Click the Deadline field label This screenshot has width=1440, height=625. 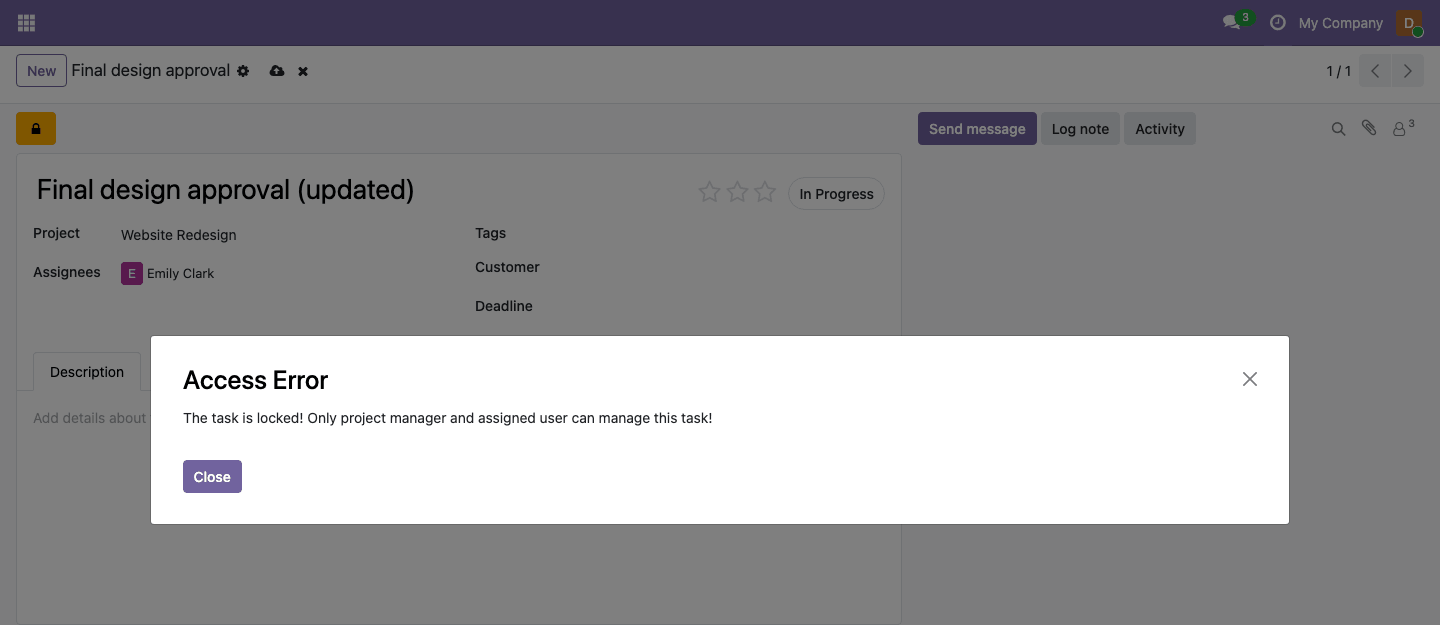pyautogui.click(x=504, y=306)
